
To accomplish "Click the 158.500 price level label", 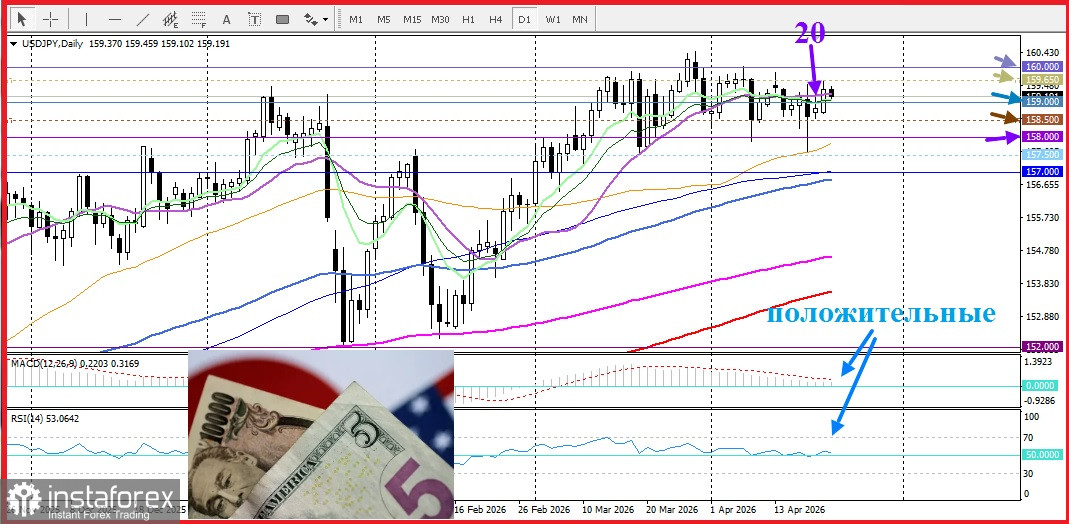I will 1043,119.
